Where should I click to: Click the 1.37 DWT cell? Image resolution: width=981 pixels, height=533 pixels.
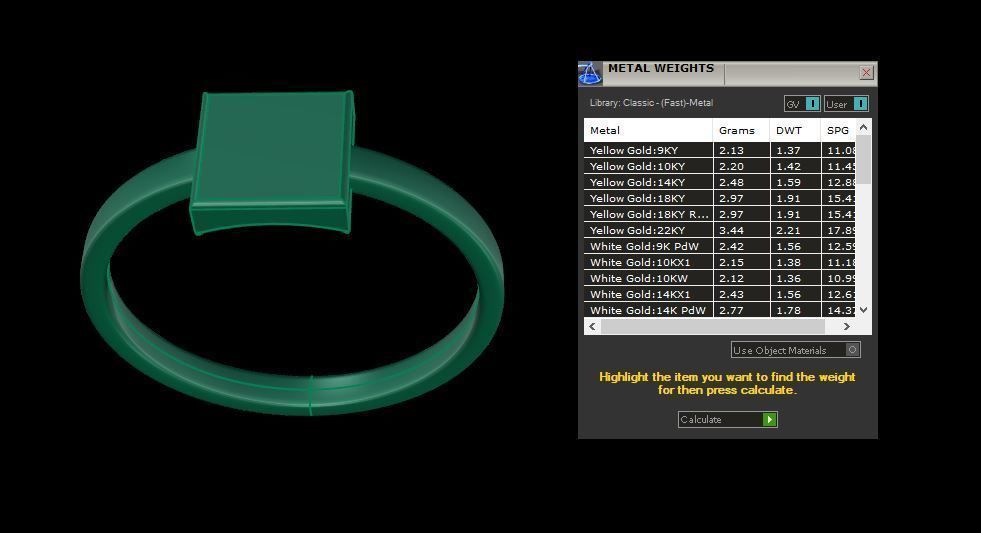(795, 150)
